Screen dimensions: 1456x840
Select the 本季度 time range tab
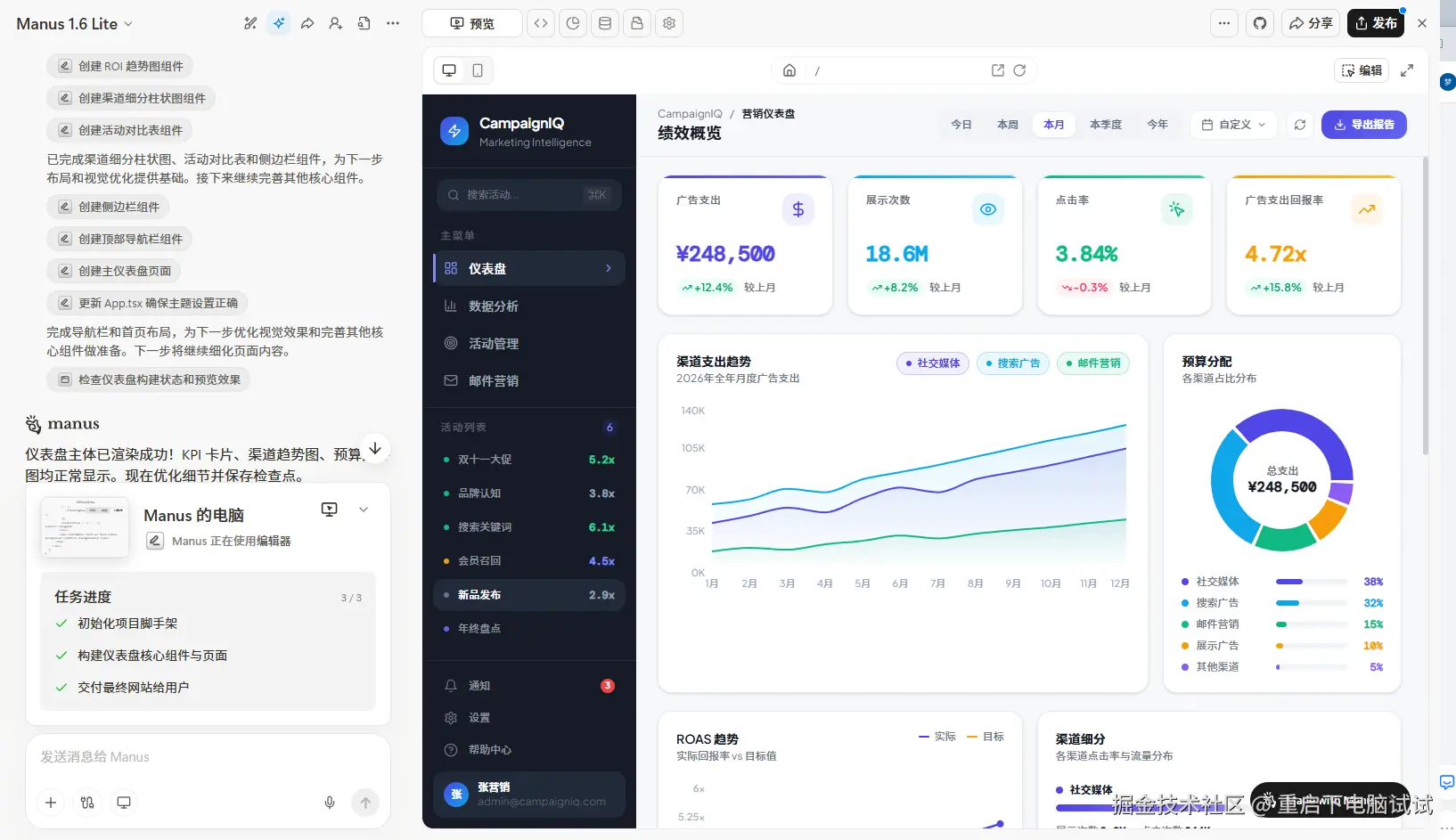[1106, 125]
